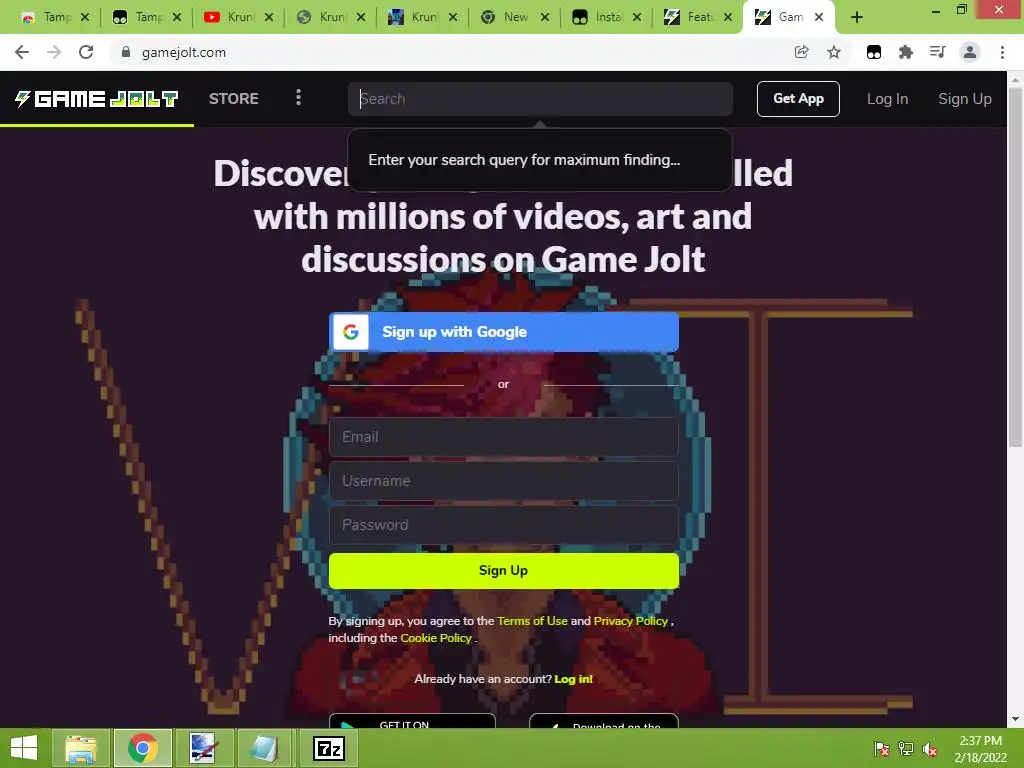Screen dimensions: 1024x768
Task: Switch to the YouTube Krunker tab
Action: (238, 18)
